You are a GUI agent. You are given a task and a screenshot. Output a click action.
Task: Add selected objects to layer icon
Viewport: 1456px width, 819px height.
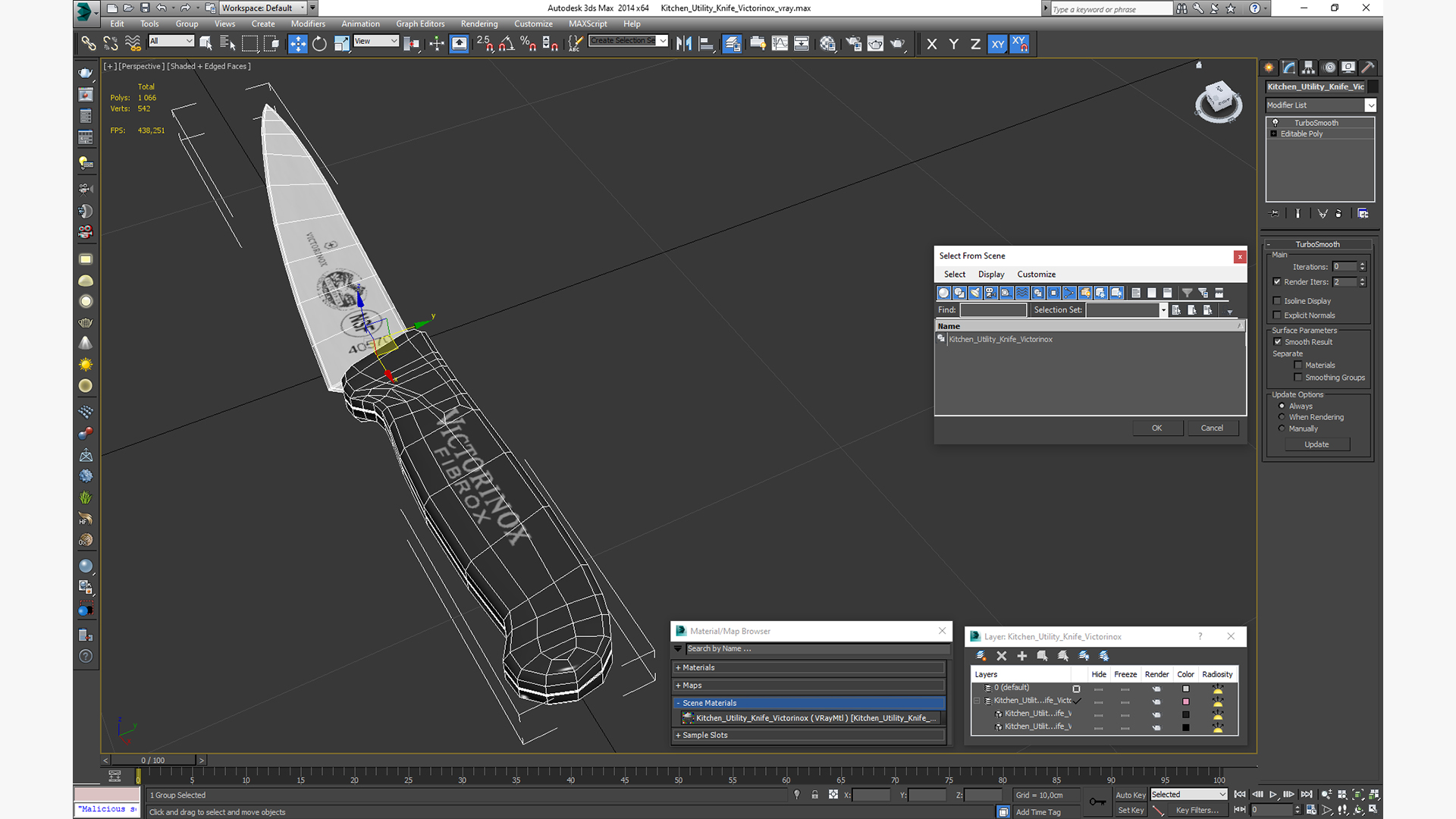point(1021,656)
